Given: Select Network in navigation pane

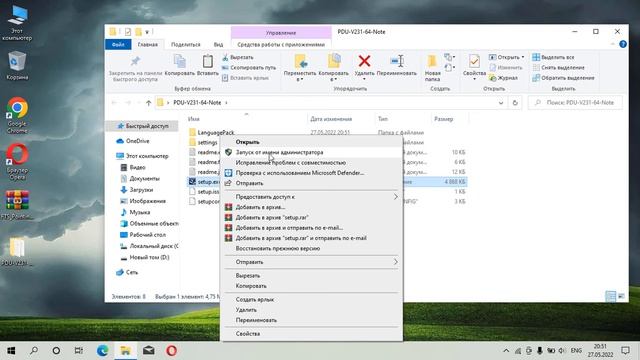Looking at the screenshot, I should point(127,272).
